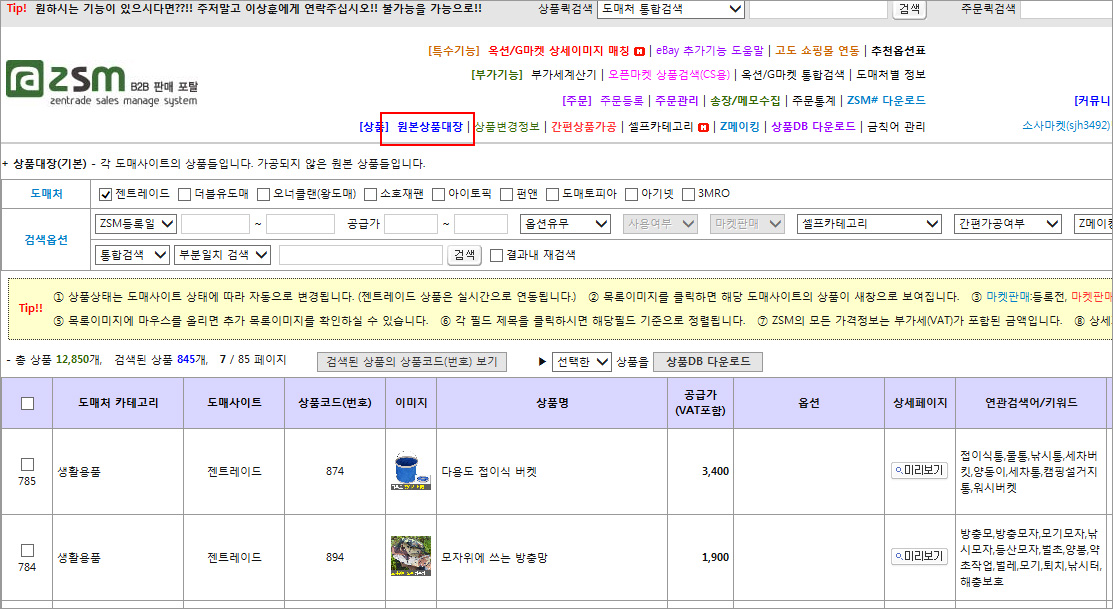Click the keyword search input field
This screenshot has height=609, width=1113.
click(x=360, y=255)
